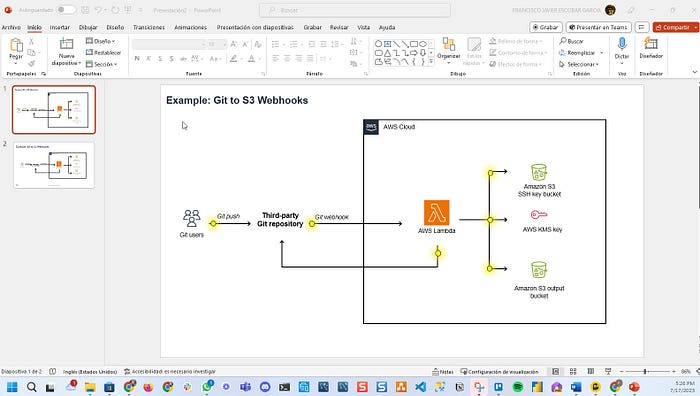This screenshot has width=700, height=396.
Task: Click the Pegar paste icon
Action: point(16,45)
